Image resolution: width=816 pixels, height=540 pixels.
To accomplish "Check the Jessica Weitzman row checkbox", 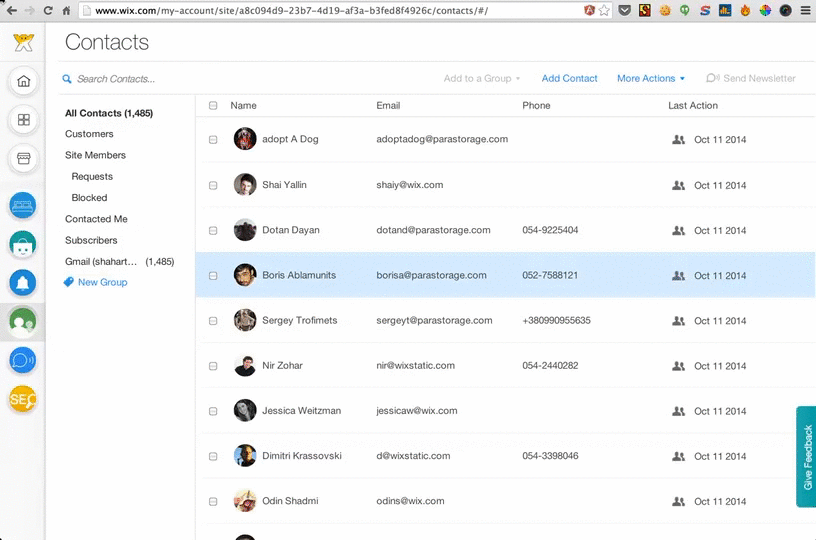I will pos(213,411).
